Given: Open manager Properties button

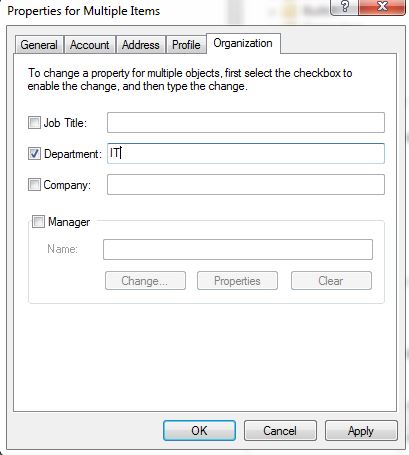Looking at the screenshot, I should (x=237, y=281).
